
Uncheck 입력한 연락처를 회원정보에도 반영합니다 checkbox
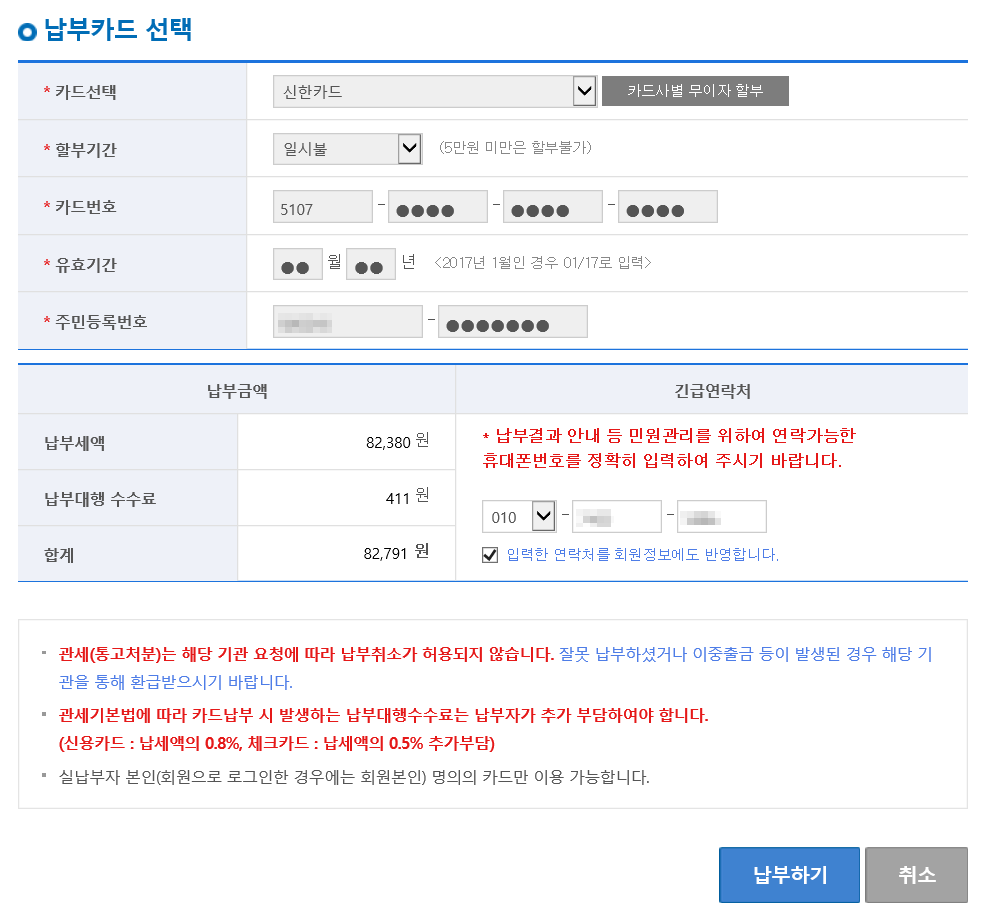(490, 555)
